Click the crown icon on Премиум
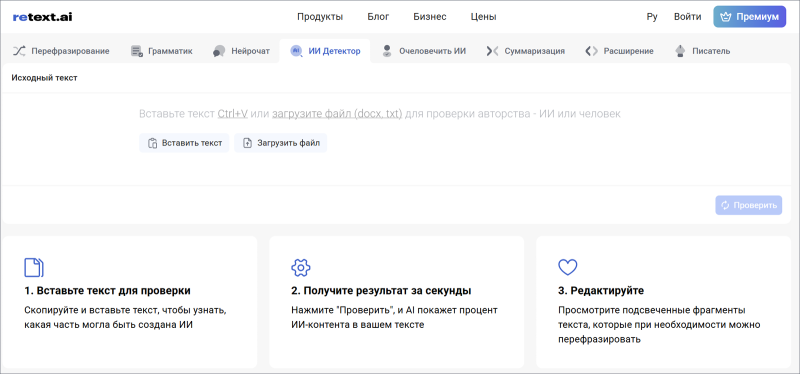The height and width of the screenshot is (374, 800). (x=726, y=17)
